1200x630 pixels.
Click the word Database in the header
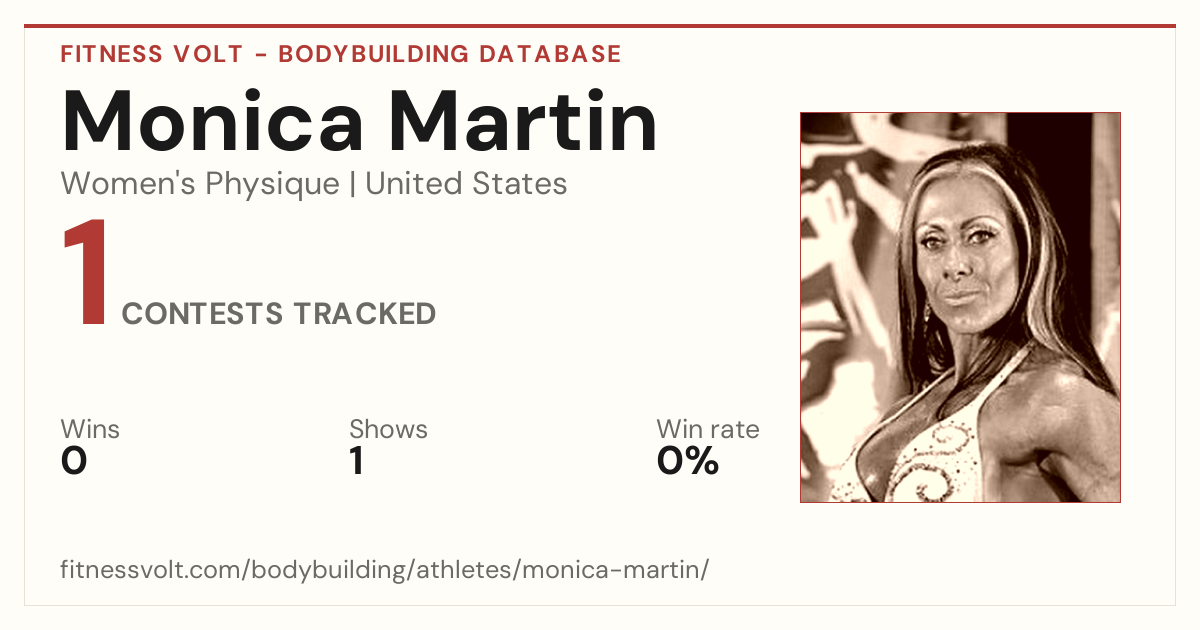click(x=550, y=54)
